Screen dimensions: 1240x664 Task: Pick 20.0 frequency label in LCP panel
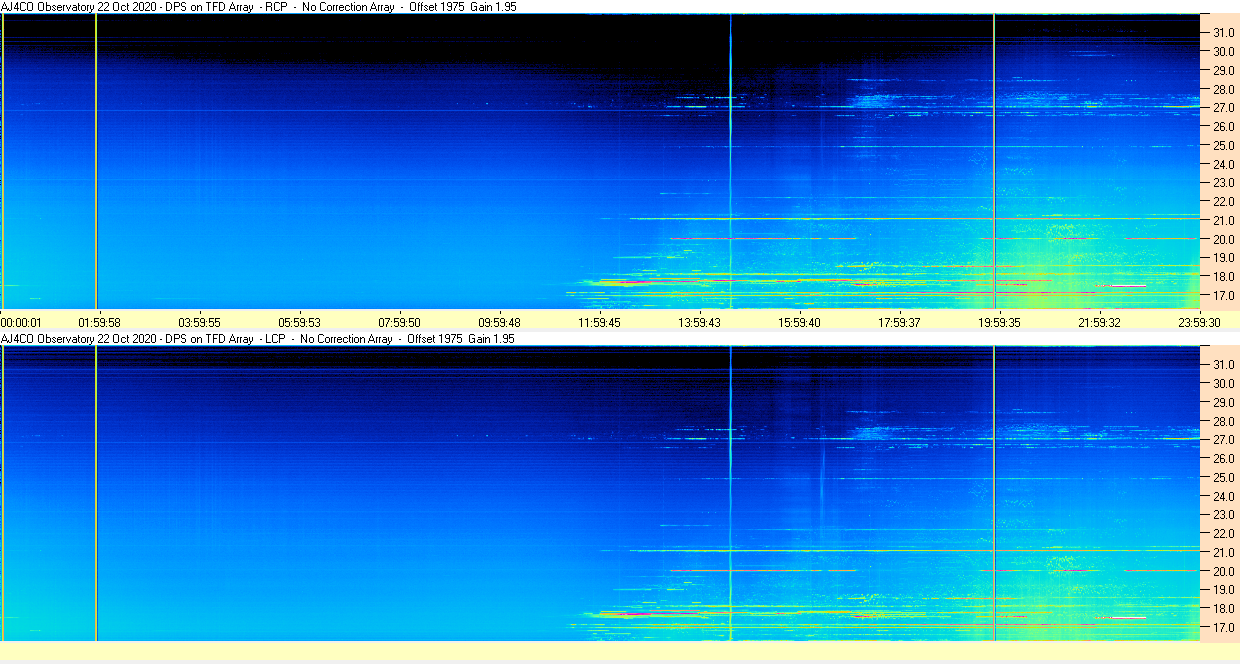[x=1223, y=572]
